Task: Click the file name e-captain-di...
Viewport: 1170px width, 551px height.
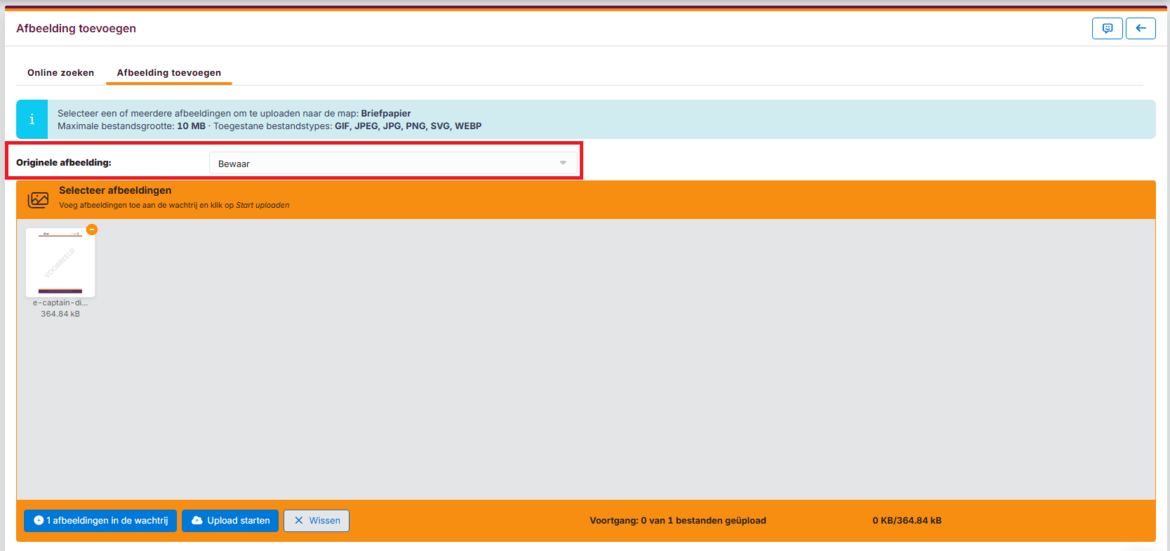Action: tap(60, 304)
